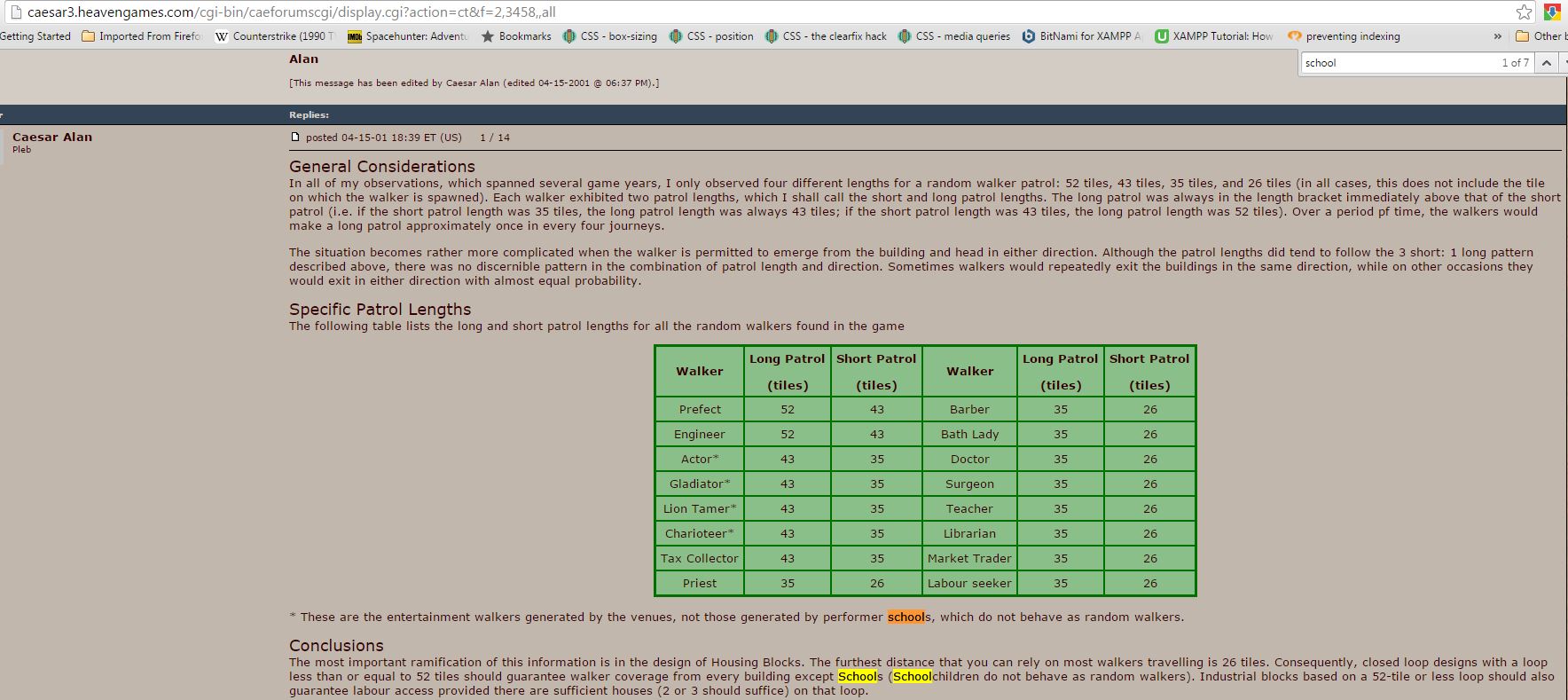The width and height of the screenshot is (1568, 700).
Task: Click the Actor* table cell
Action: click(700, 459)
